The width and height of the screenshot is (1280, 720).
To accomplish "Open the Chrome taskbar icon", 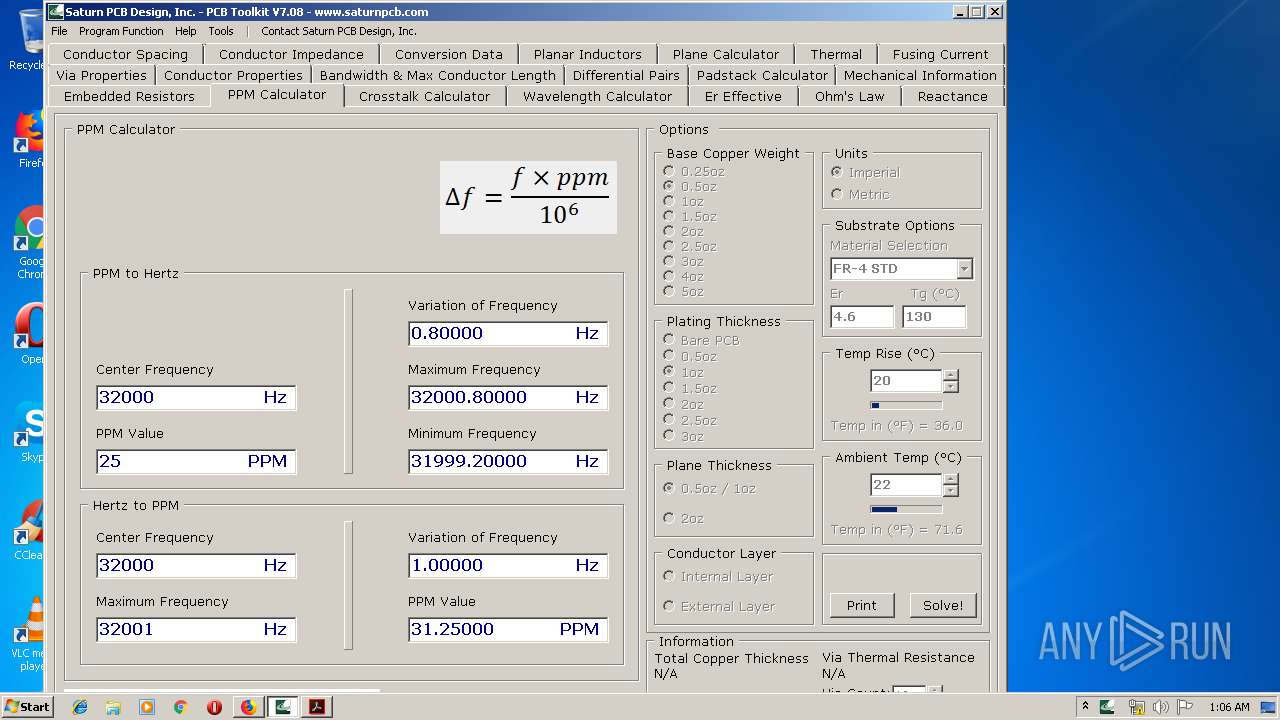I will pos(180,707).
